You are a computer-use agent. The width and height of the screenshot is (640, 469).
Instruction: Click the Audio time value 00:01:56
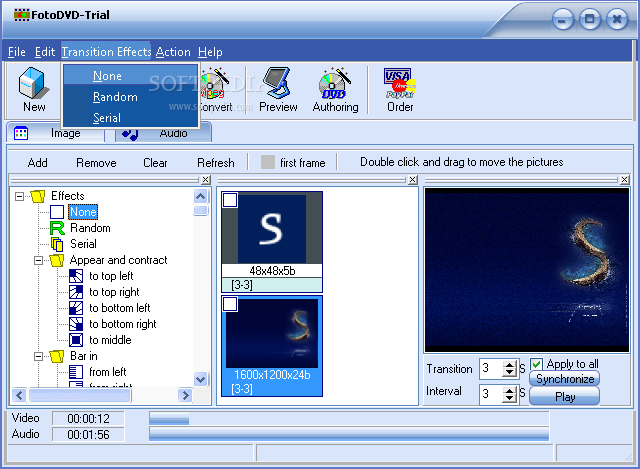click(88, 434)
